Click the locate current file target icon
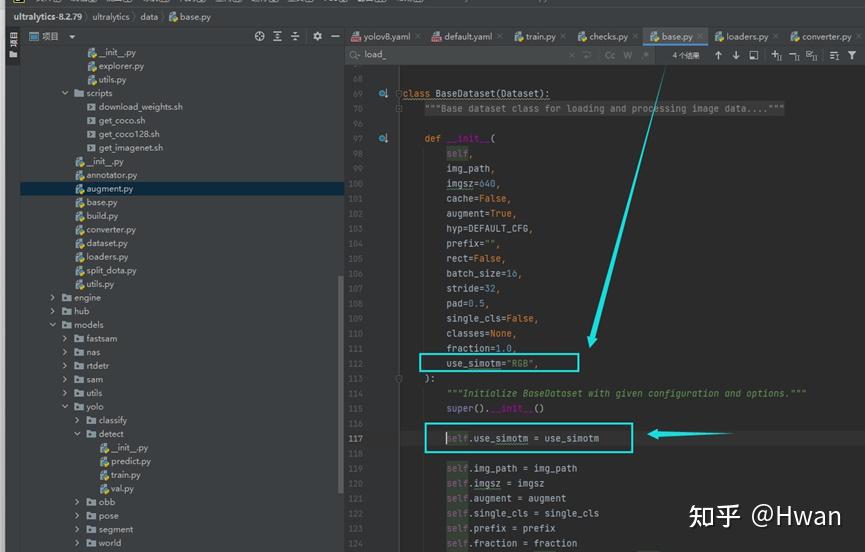This screenshot has width=865, height=552. coord(259,36)
